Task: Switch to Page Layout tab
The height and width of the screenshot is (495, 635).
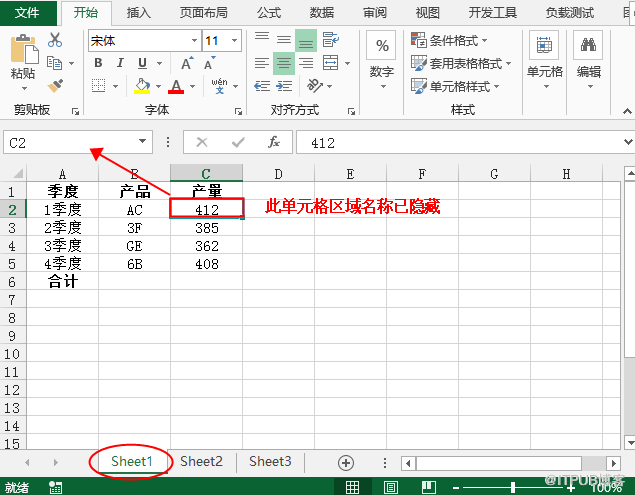Action: click(x=203, y=13)
